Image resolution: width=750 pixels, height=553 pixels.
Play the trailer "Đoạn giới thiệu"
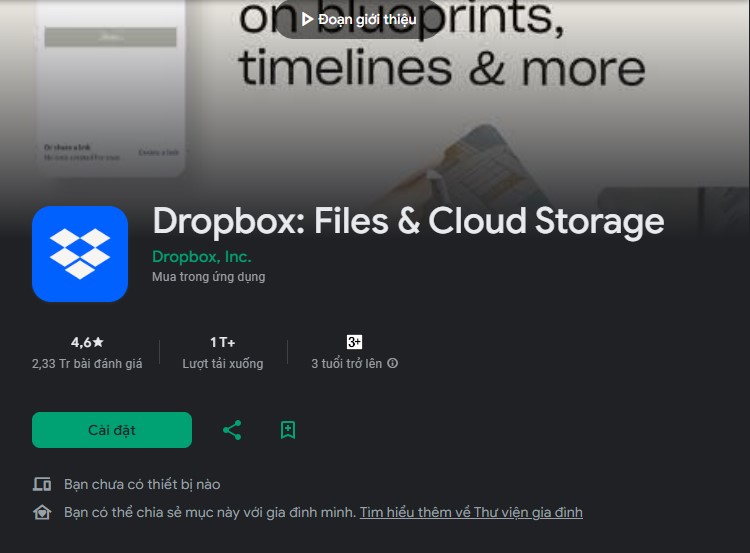(359, 19)
